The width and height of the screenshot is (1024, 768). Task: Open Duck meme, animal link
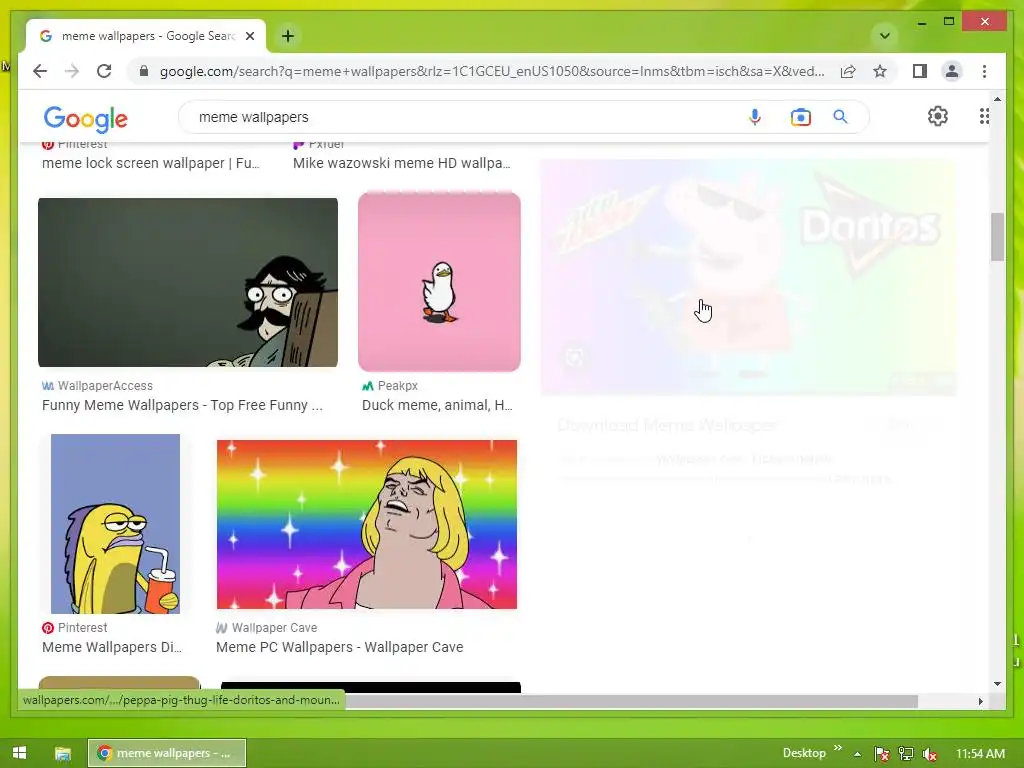pyautogui.click(x=437, y=405)
